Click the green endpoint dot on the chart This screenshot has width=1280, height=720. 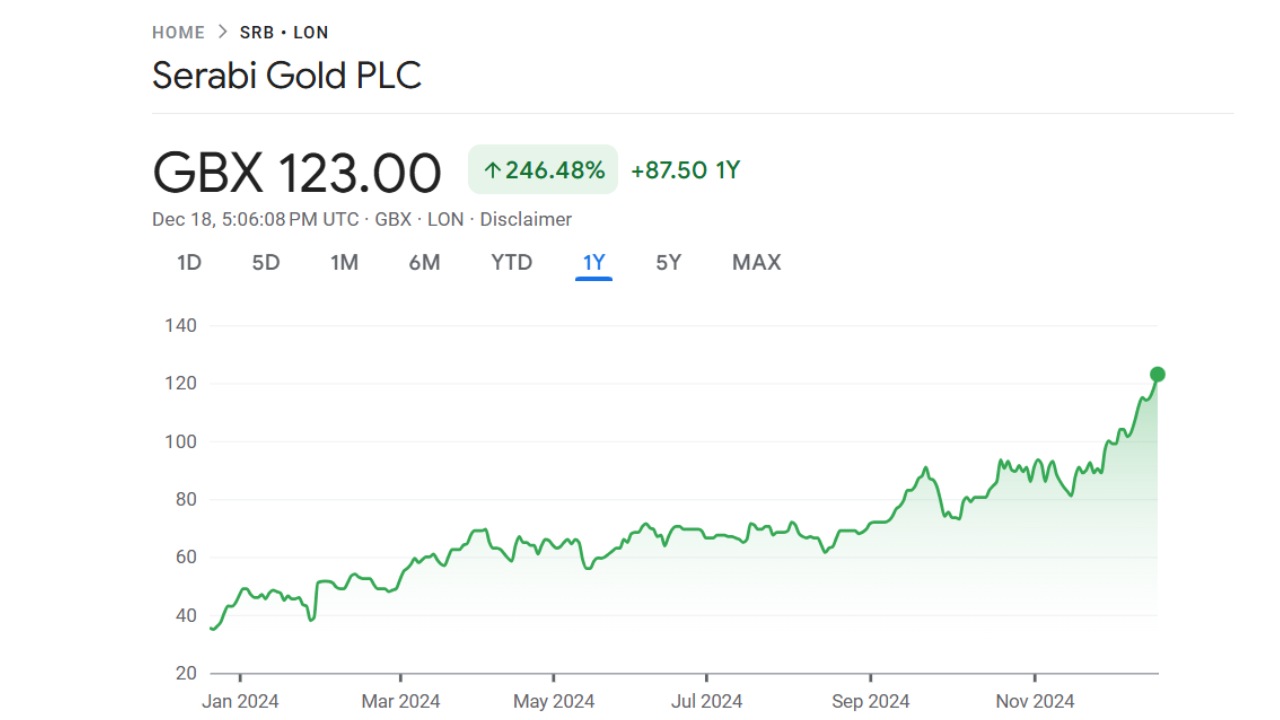click(1158, 375)
